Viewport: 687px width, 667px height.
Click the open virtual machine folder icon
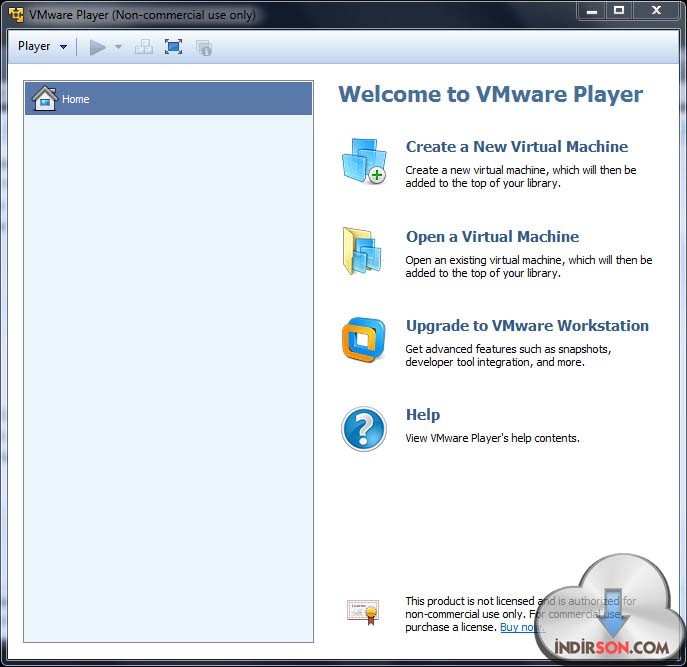(x=362, y=251)
